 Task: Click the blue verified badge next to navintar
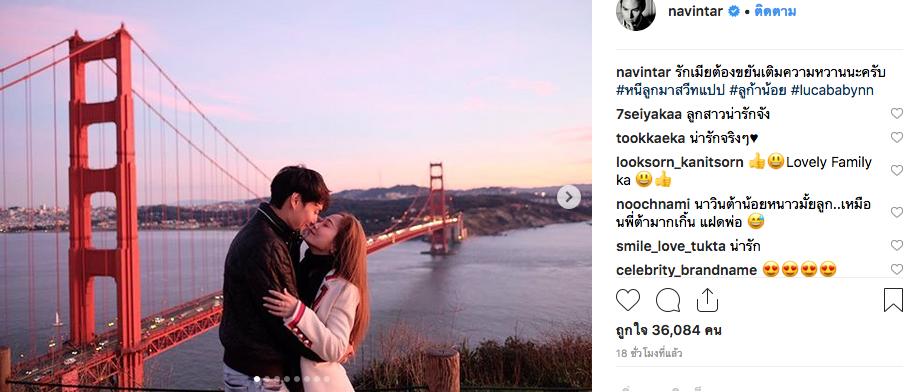click(734, 11)
